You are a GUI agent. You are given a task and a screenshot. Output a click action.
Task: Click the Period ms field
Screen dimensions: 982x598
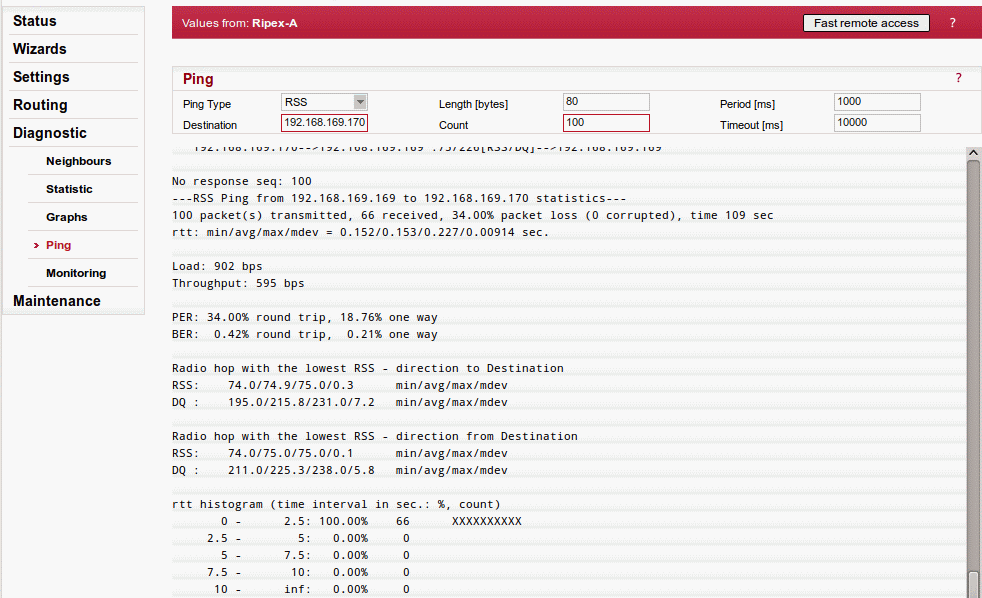click(877, 101)
